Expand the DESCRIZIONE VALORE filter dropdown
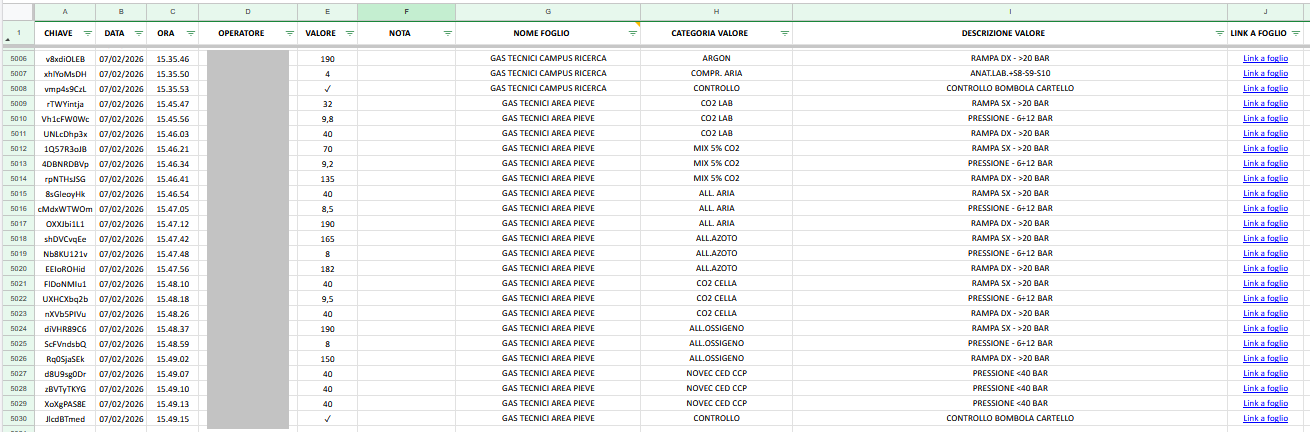Viewport: 1310px width, 432px height. [1218, 33]
